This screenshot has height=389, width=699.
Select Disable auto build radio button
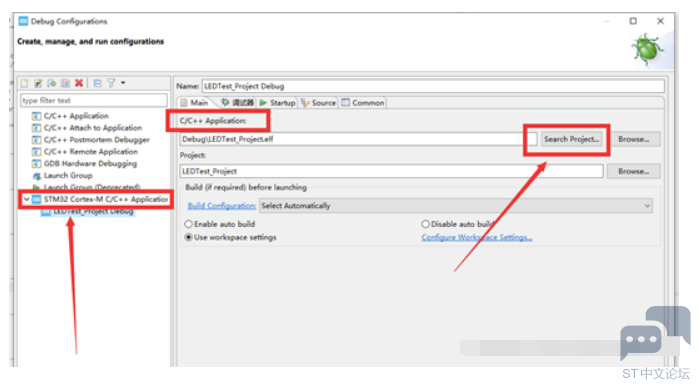click(425, 224)
